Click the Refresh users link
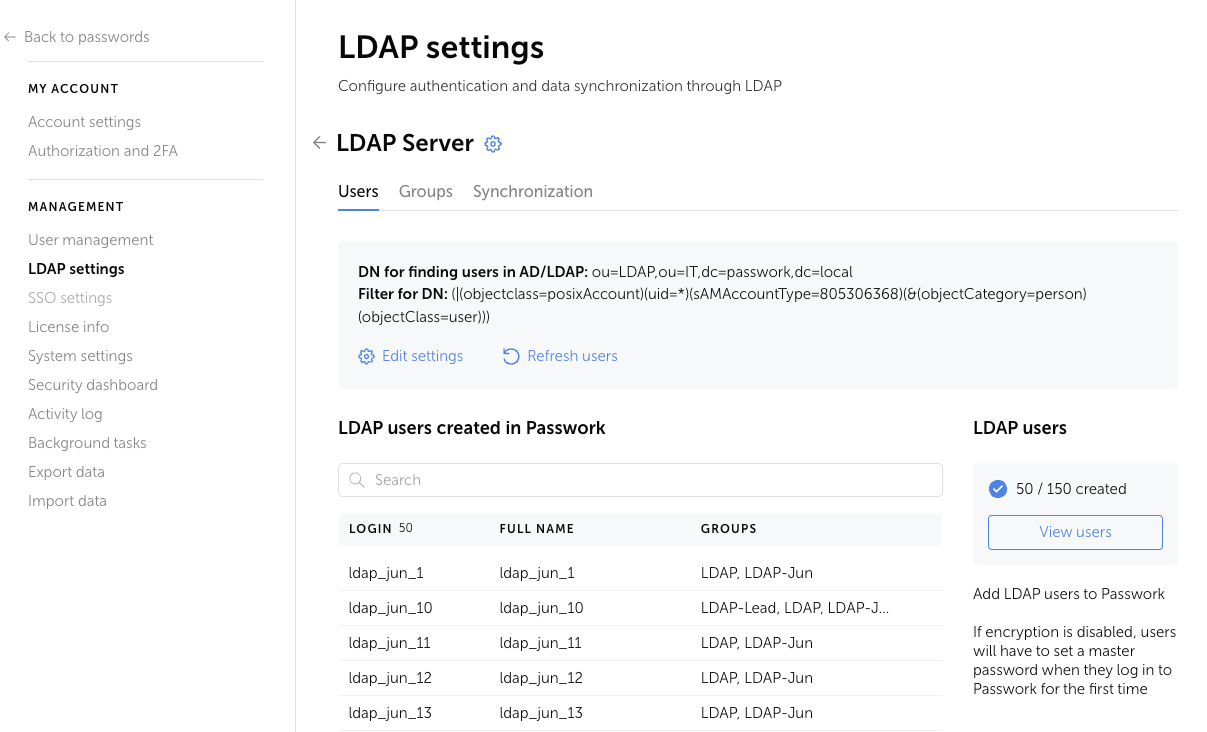The image size is (1207, 732). (x=572, y=356)
